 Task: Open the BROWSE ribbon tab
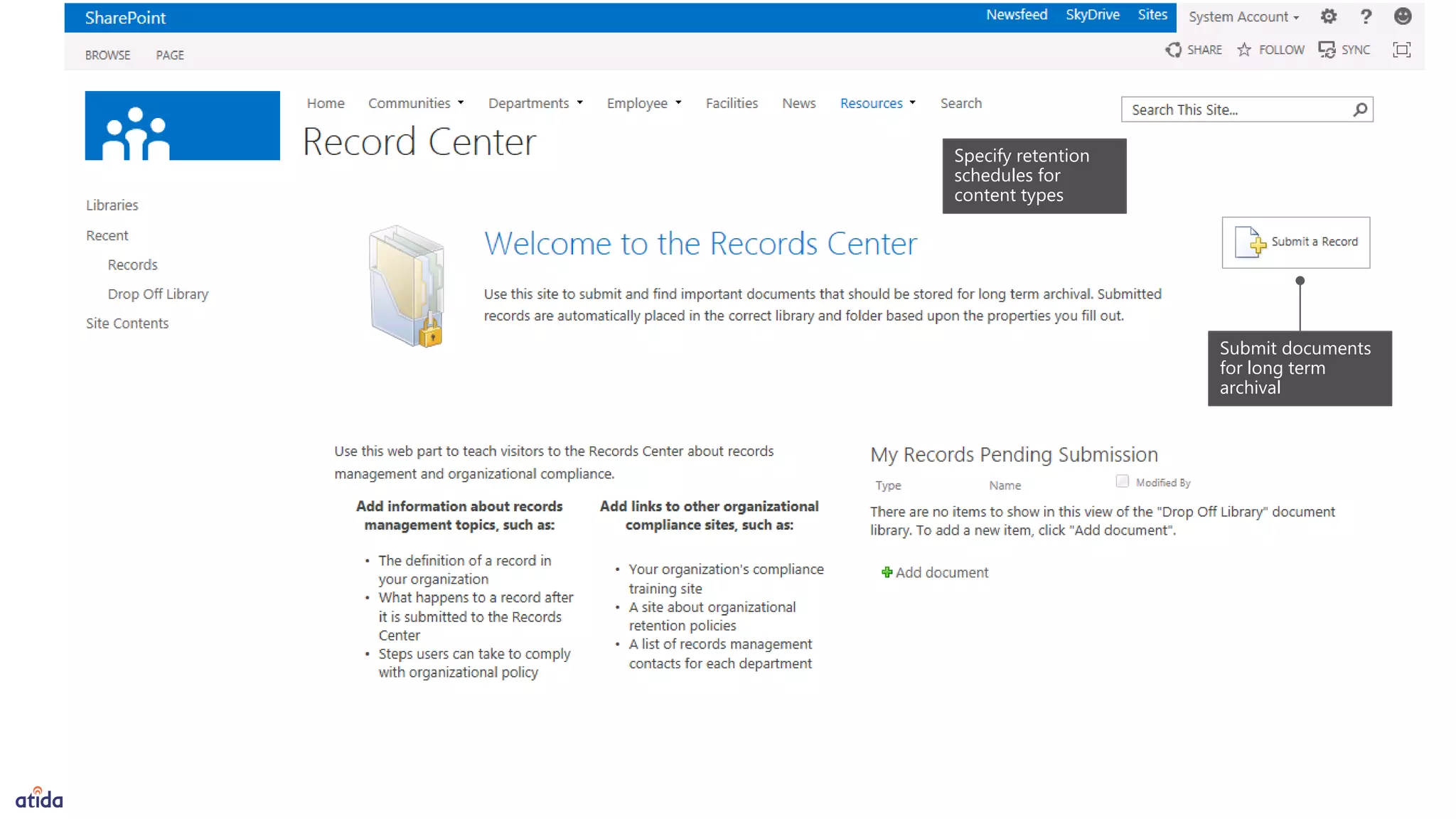pyautogui.click(x=107, y=55)
